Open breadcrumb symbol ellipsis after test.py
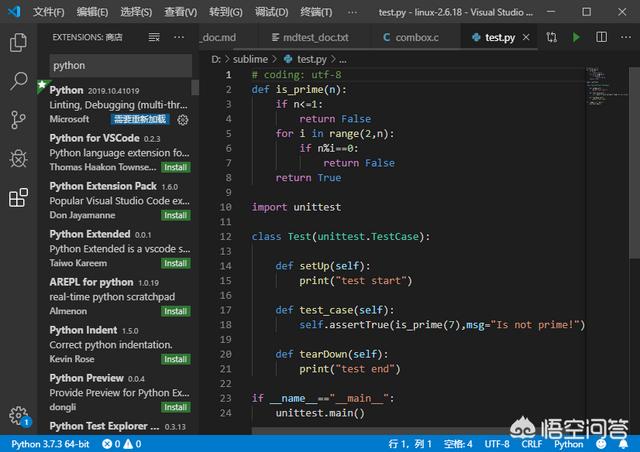 [x=343, y=60]
